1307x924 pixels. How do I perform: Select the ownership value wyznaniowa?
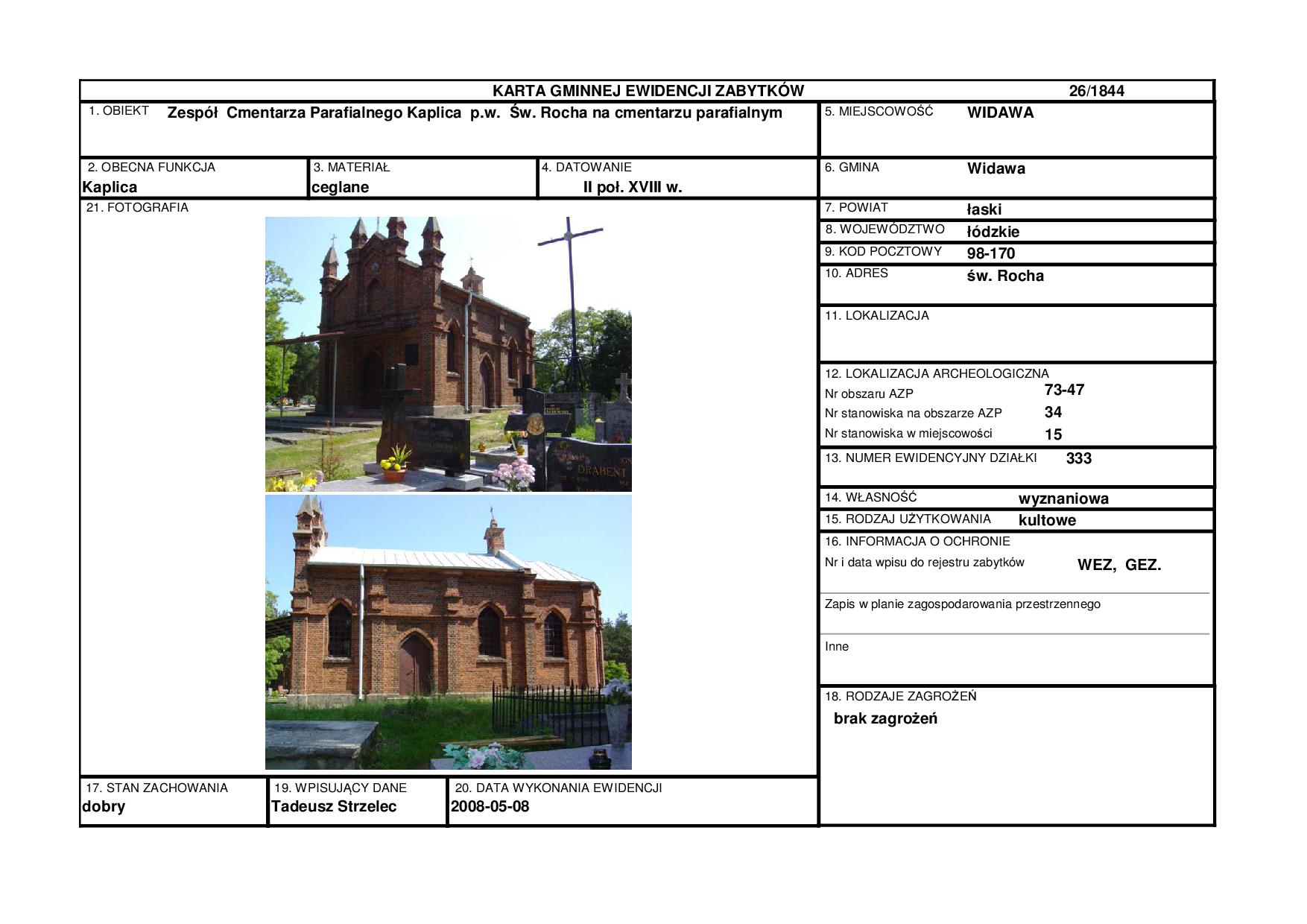(1063, 499)
